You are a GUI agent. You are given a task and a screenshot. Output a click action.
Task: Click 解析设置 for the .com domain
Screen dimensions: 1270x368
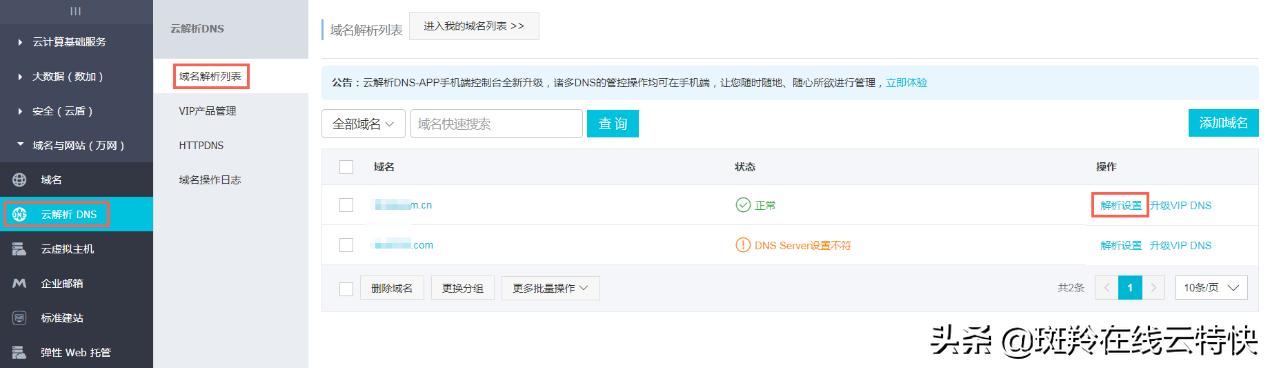[x=1120, y=245]
